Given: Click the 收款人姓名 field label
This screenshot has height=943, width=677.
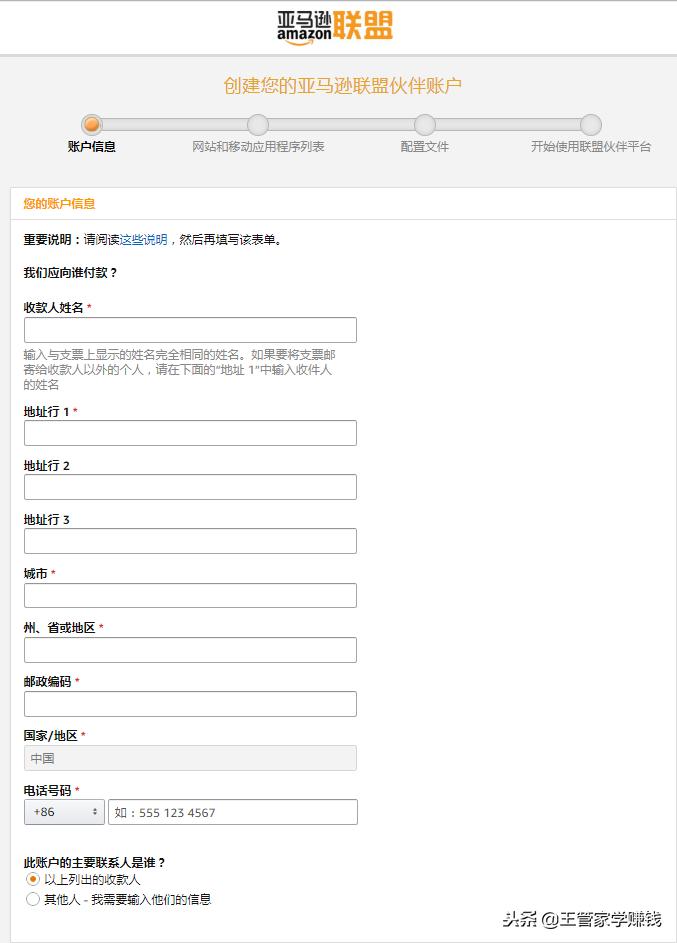Looking at the screenshot, I should [53, 307].
